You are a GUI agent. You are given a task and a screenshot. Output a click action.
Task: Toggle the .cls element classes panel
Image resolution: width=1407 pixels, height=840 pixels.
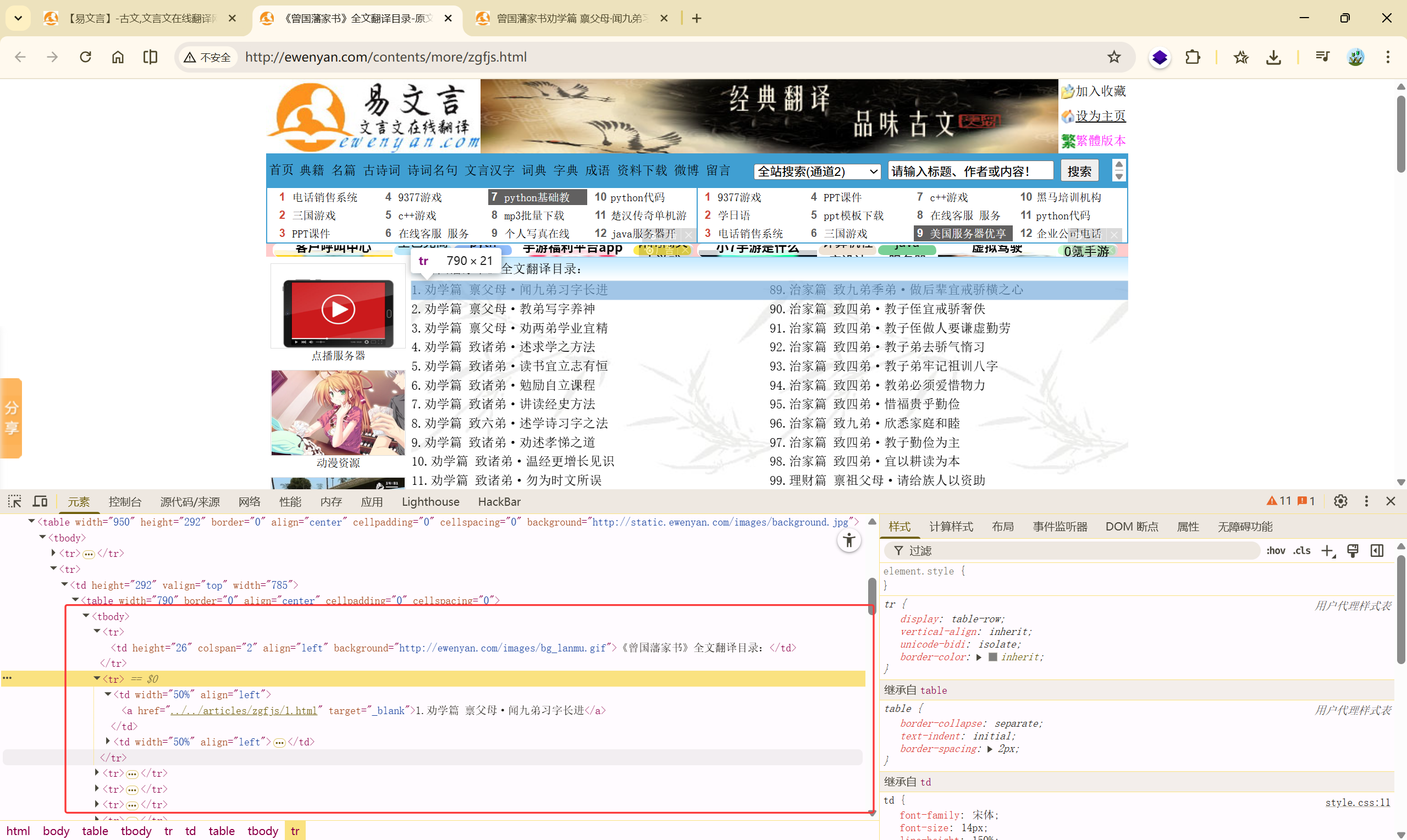click(1302, 551)
